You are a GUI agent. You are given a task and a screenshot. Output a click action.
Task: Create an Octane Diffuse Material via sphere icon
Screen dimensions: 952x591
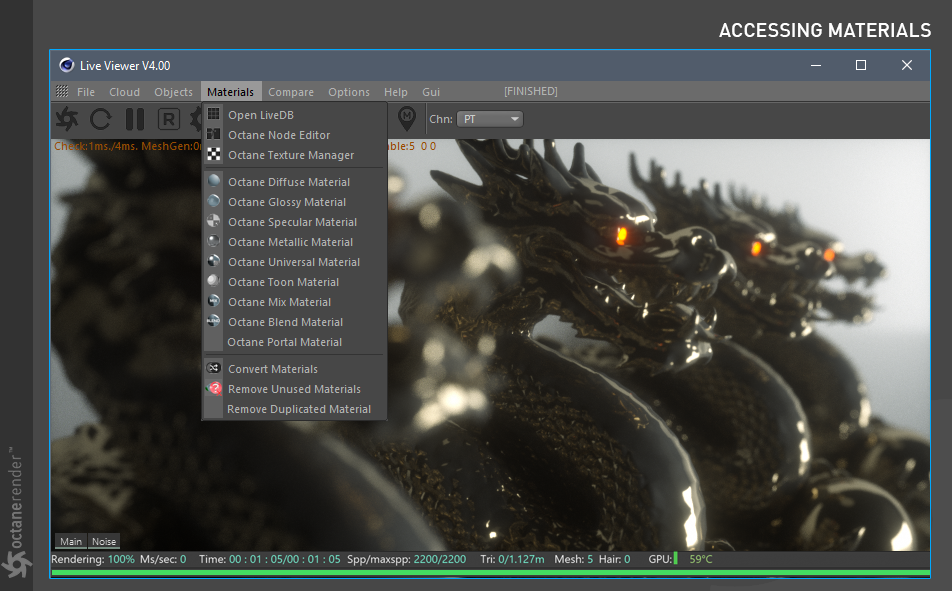214,180
